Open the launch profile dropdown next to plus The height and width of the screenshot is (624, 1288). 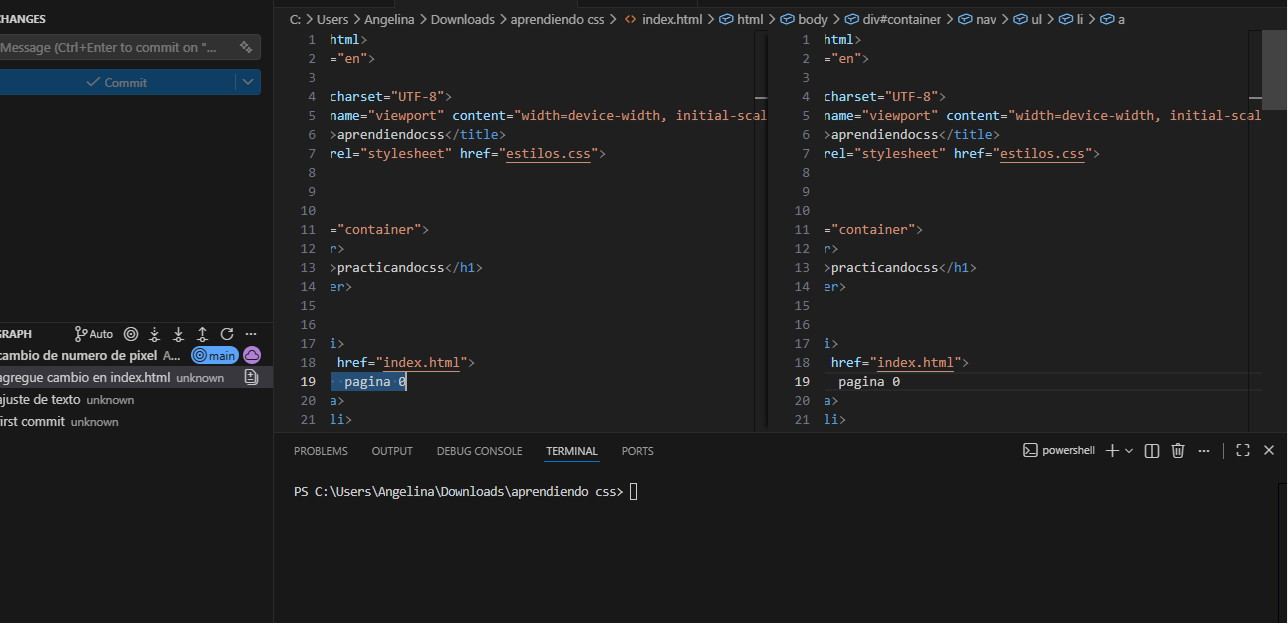(x=1129, y=451)
